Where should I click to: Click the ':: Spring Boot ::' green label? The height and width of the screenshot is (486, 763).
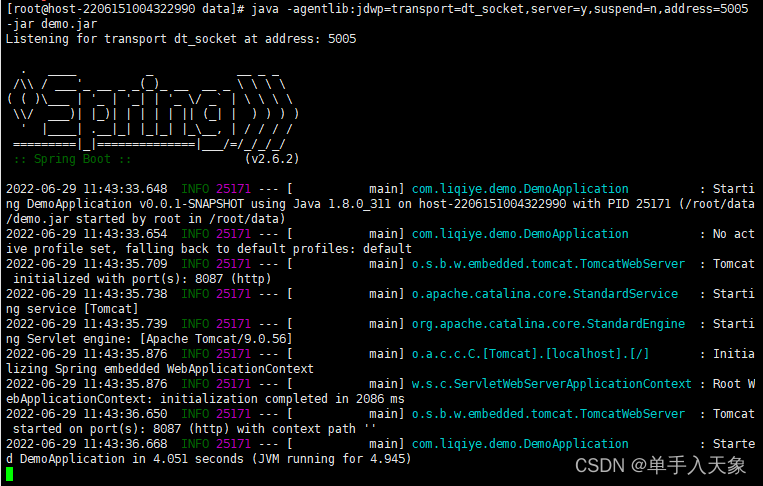(73, 159)
